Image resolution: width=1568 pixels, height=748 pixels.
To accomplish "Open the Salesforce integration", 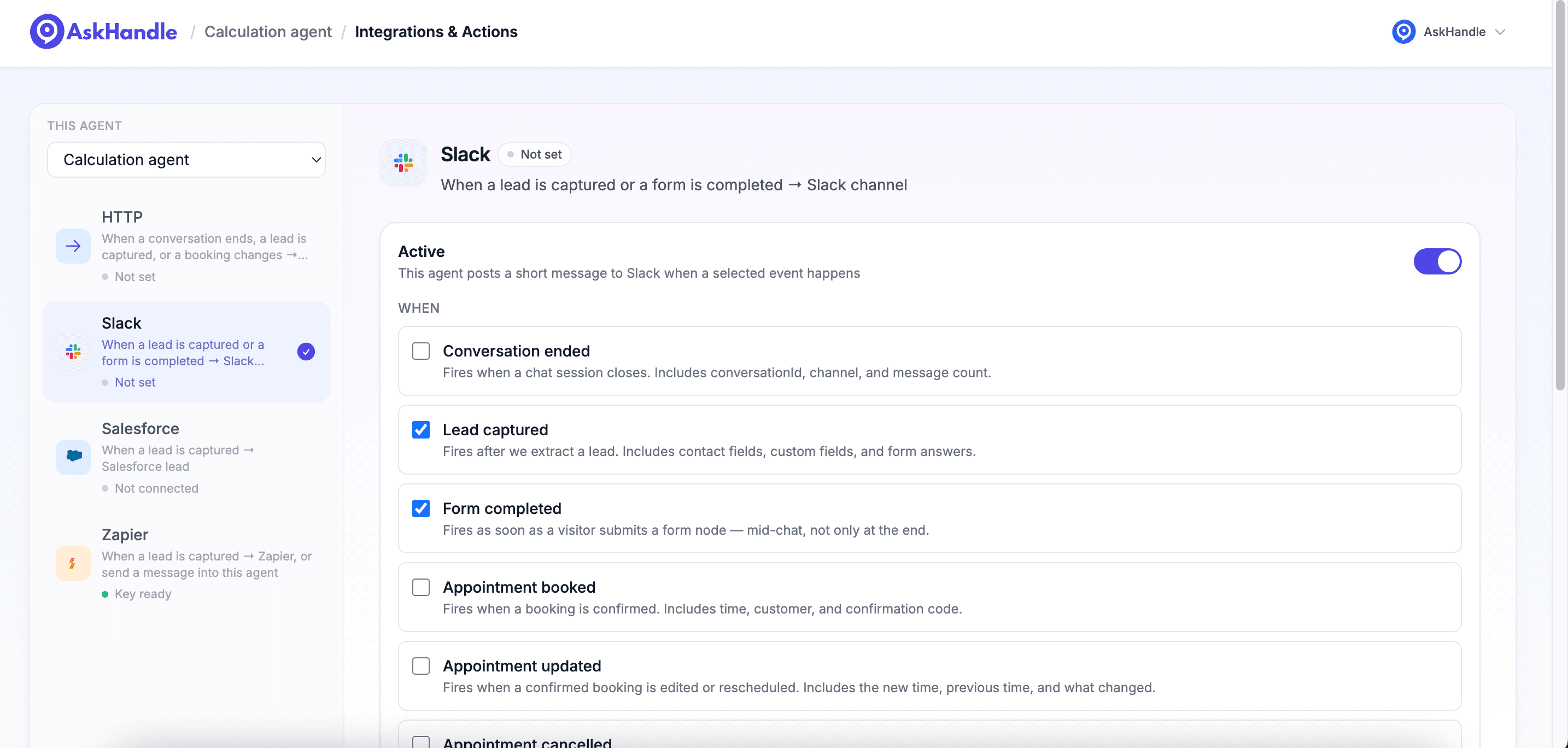I will [186, 458].
